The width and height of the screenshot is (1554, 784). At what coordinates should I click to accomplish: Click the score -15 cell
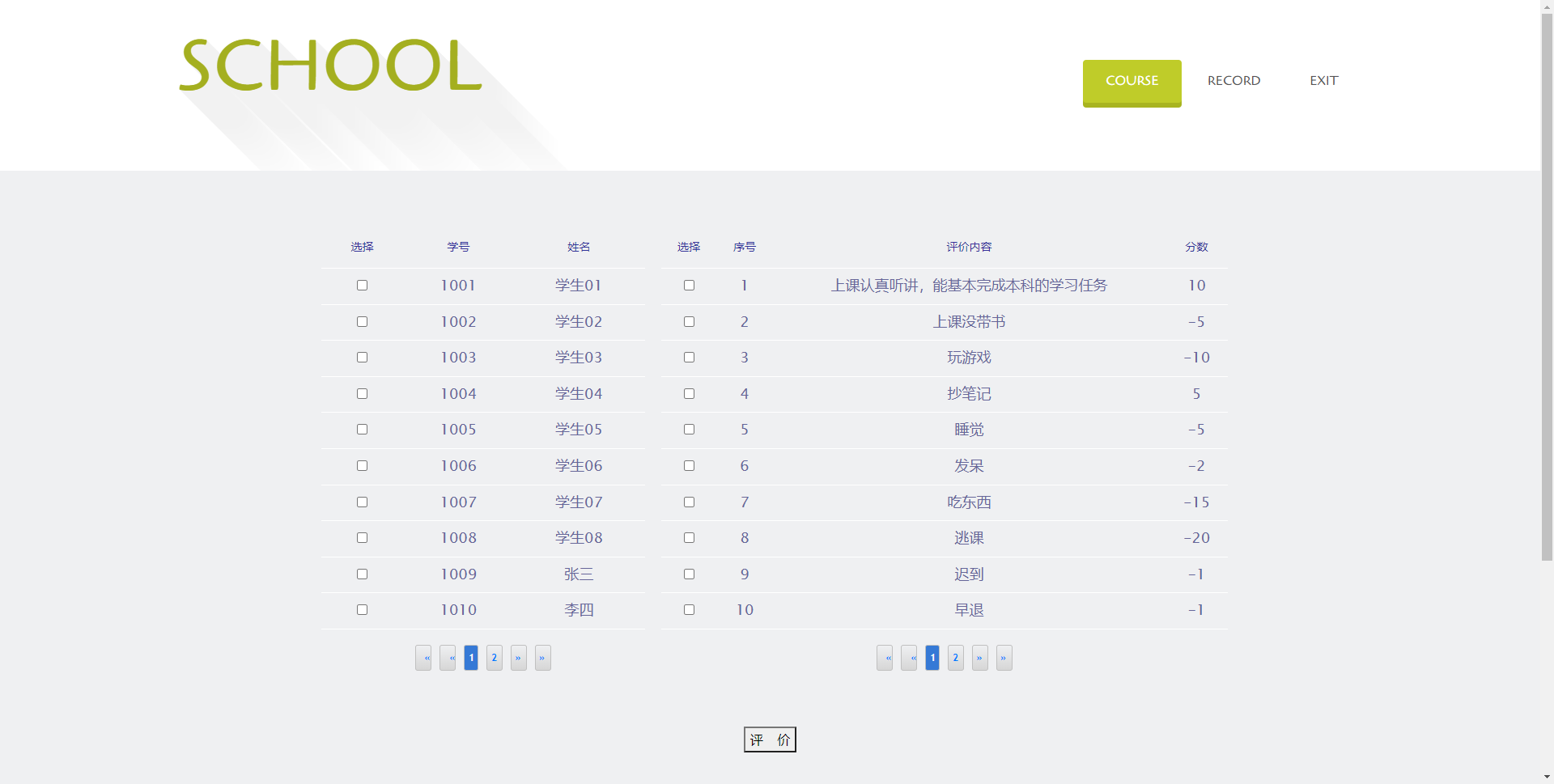(1196, 502)
